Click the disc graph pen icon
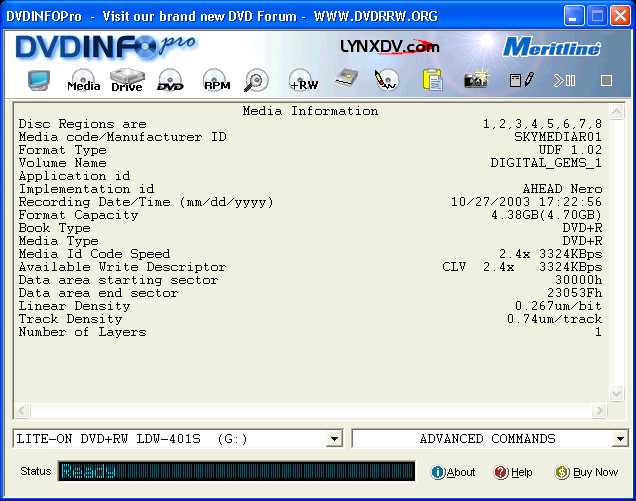The height and width of the screenshot is (501, 636). 387,80
